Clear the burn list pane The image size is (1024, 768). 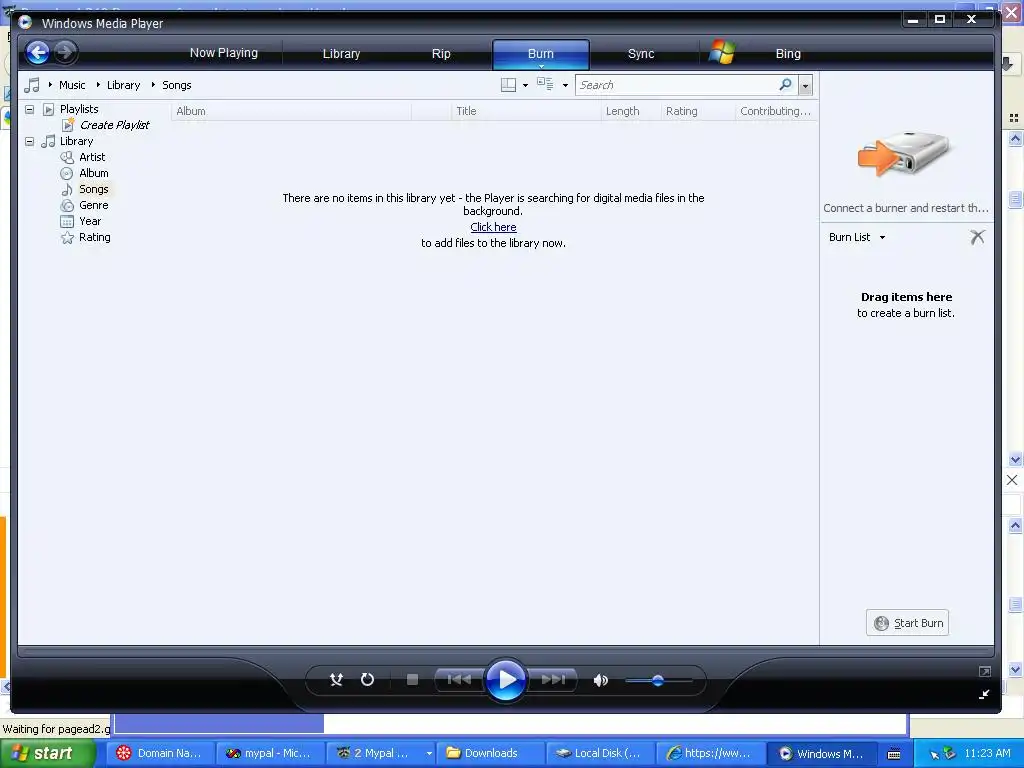(977, 237)
